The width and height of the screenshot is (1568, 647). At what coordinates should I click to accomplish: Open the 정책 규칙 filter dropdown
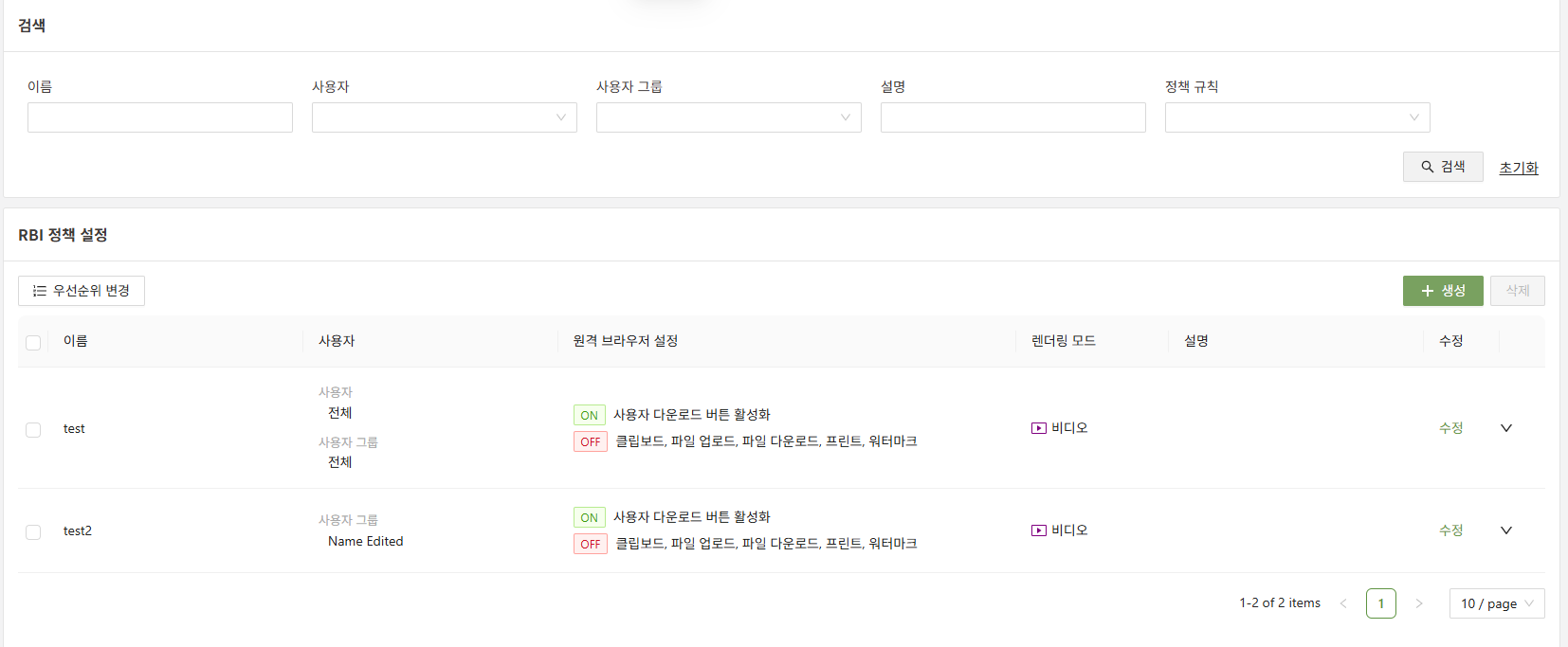point(1297,117)
